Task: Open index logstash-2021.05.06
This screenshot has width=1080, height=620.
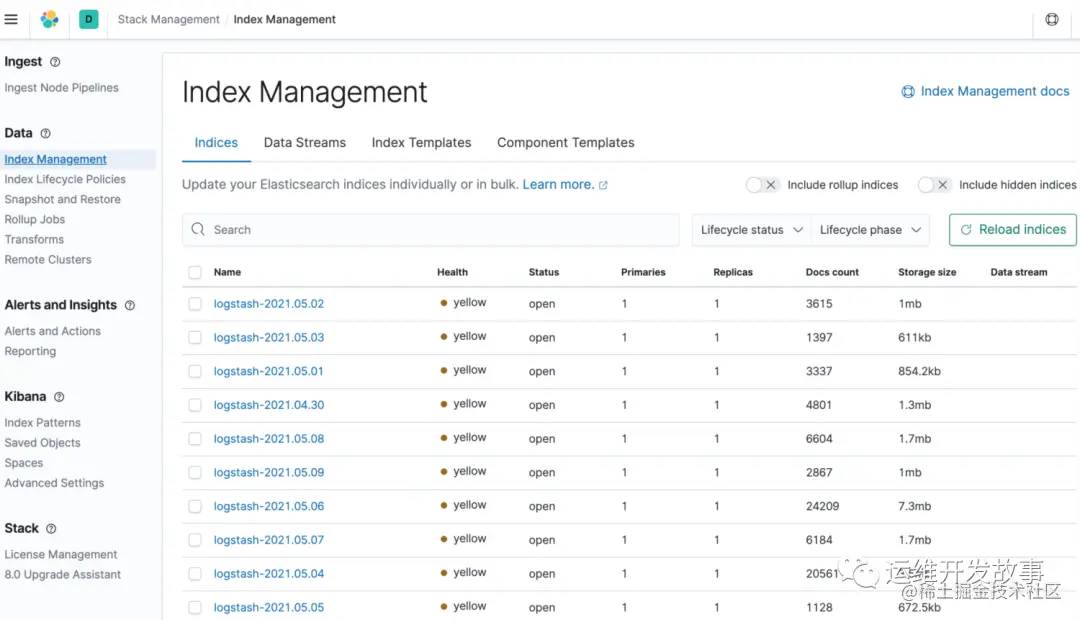Action: [x=269, y=506]
